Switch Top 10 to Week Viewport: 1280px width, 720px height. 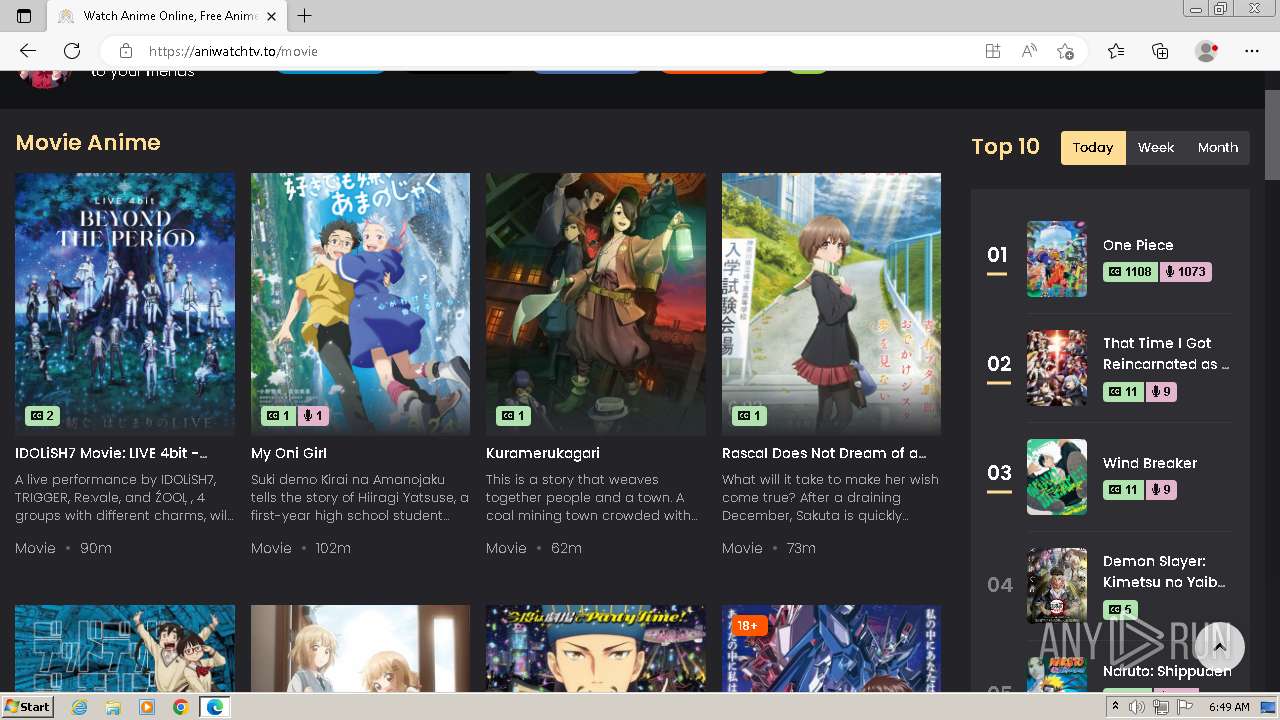pyautogui.click(x=1156, y=147)
